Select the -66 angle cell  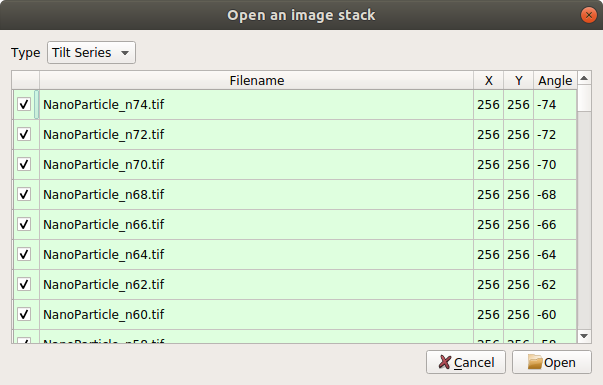pos(555,224)
